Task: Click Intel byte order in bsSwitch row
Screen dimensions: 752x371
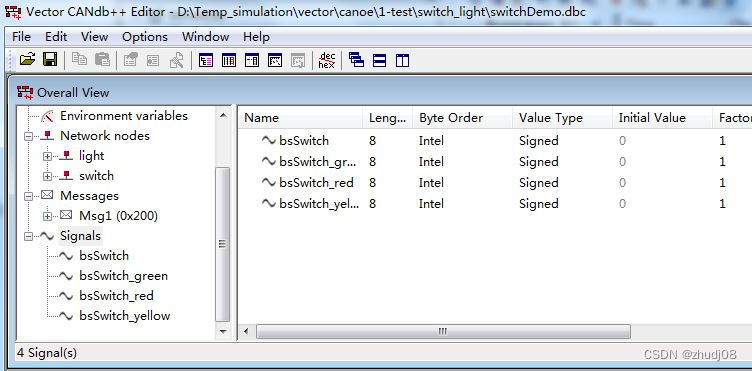Action: click(431, 140)
